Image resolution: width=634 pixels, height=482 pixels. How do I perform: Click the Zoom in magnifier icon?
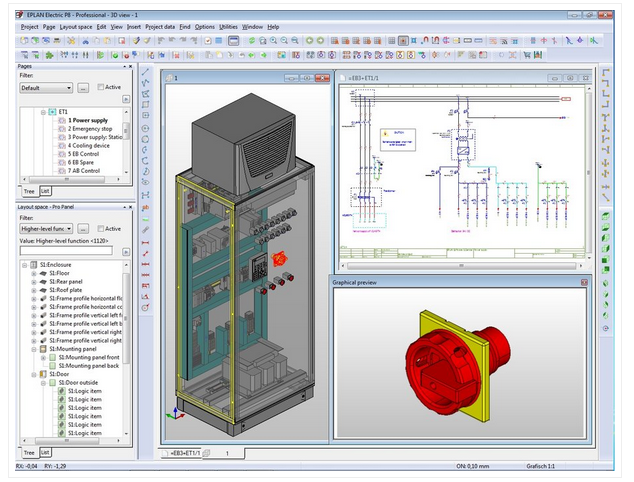[x=273, y=40]
